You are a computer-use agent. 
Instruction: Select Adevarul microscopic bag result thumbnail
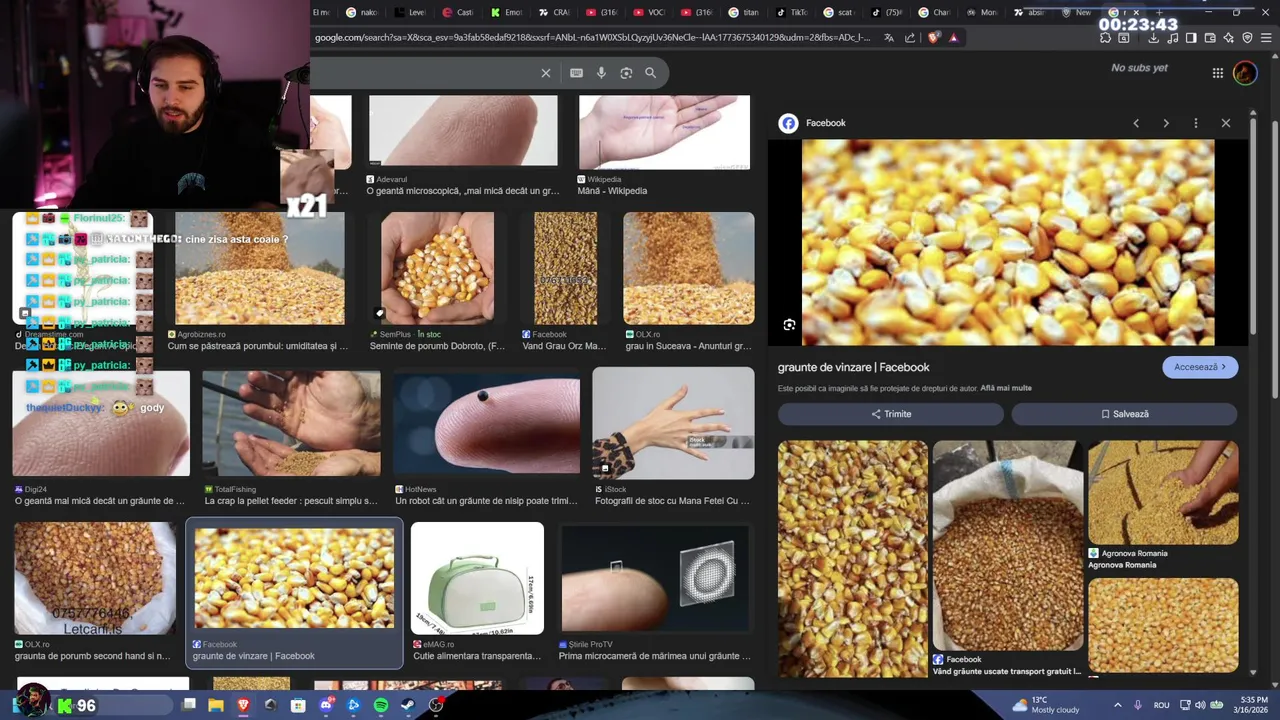tap(463, 131)
